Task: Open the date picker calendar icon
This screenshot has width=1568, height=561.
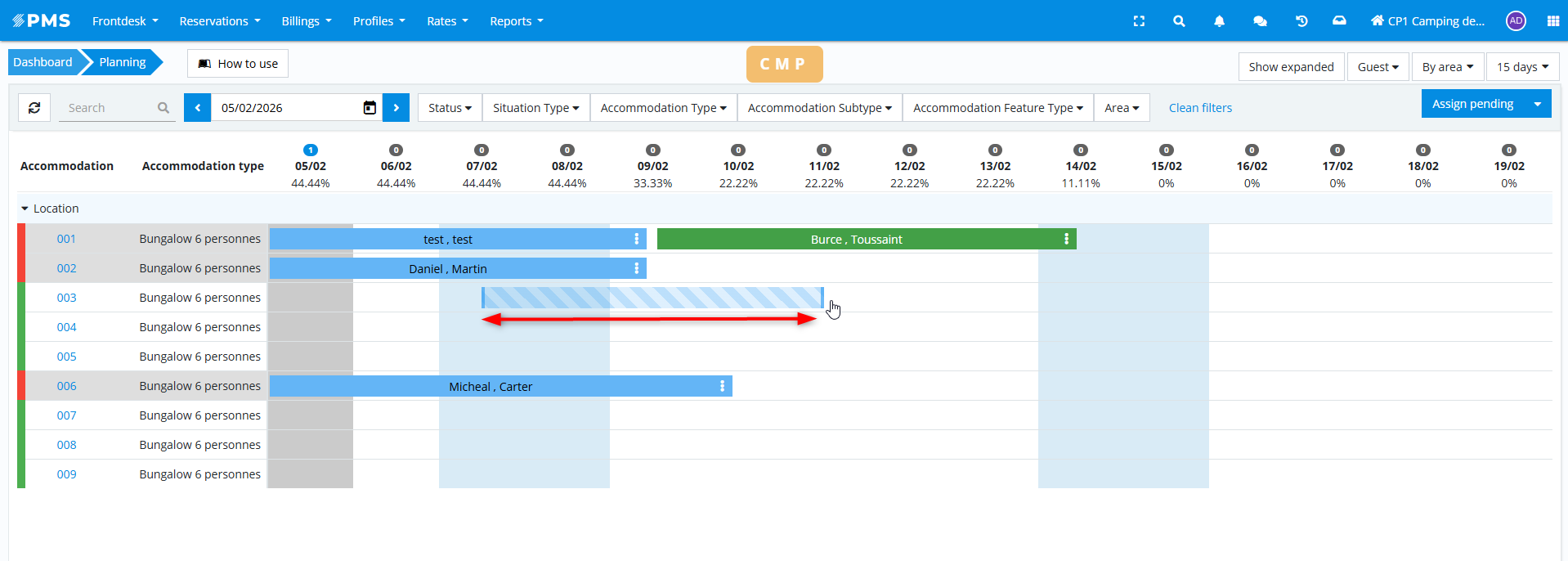Action: coord(370,108)
